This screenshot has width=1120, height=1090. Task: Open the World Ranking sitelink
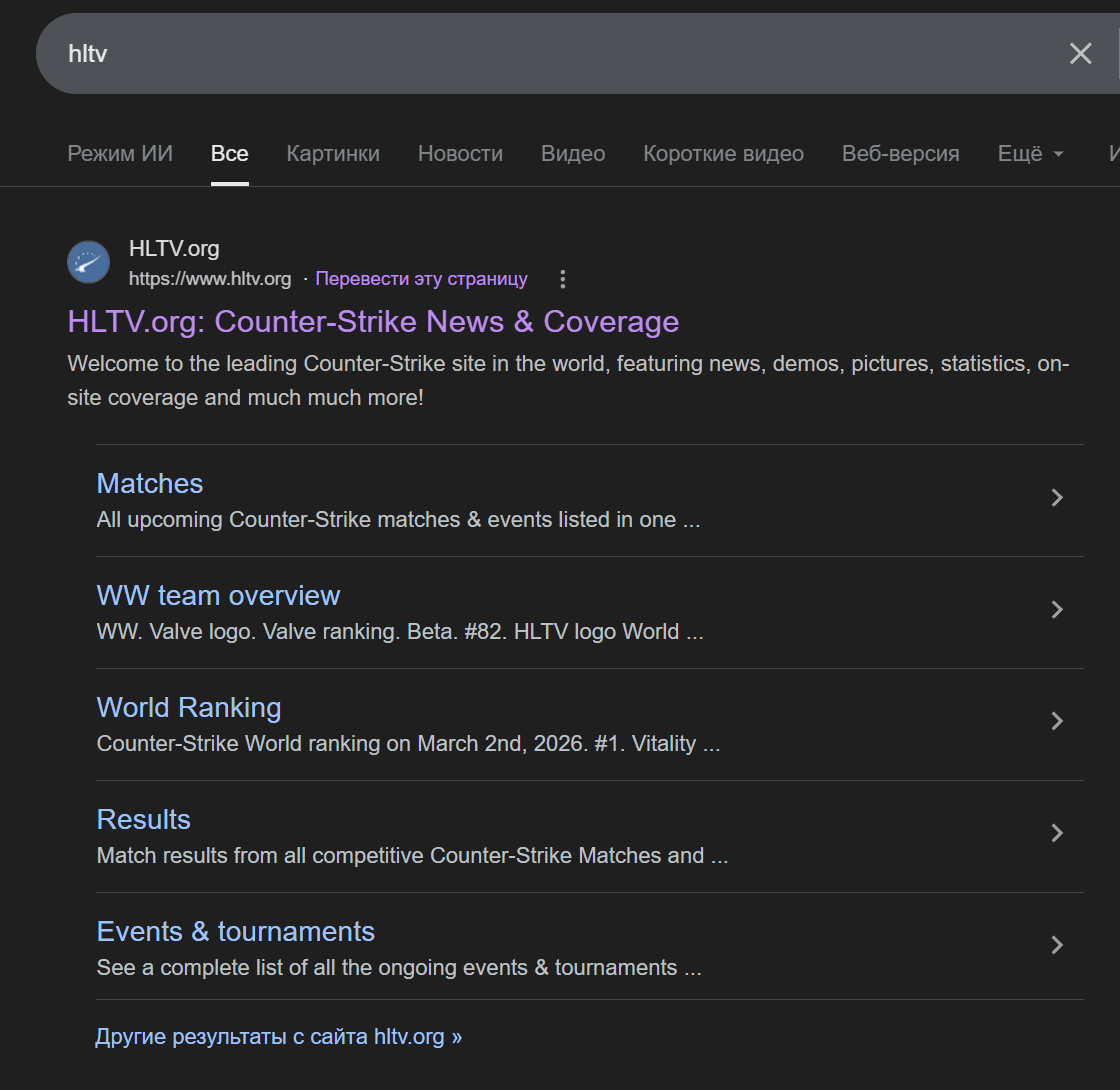[189, 708]
